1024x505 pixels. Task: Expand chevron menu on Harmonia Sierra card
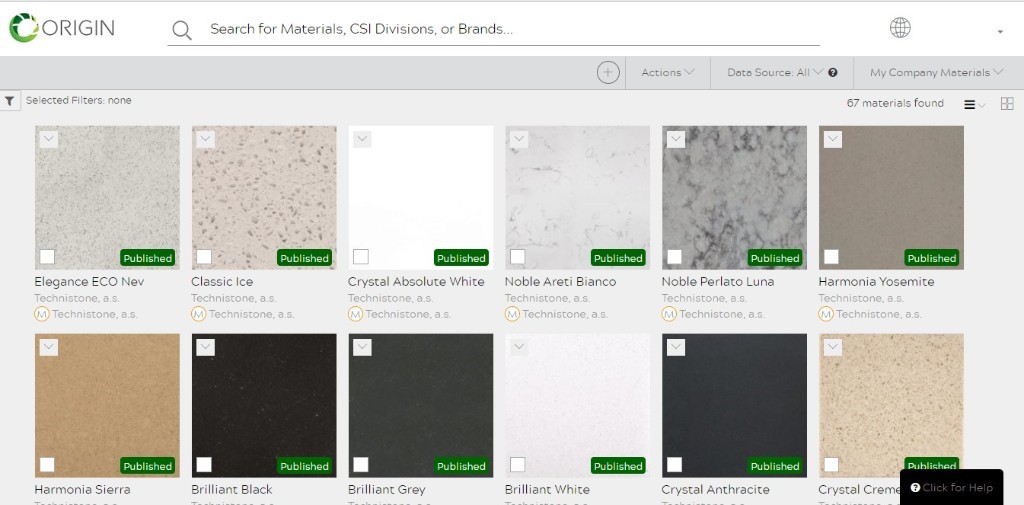pos(49,348)
